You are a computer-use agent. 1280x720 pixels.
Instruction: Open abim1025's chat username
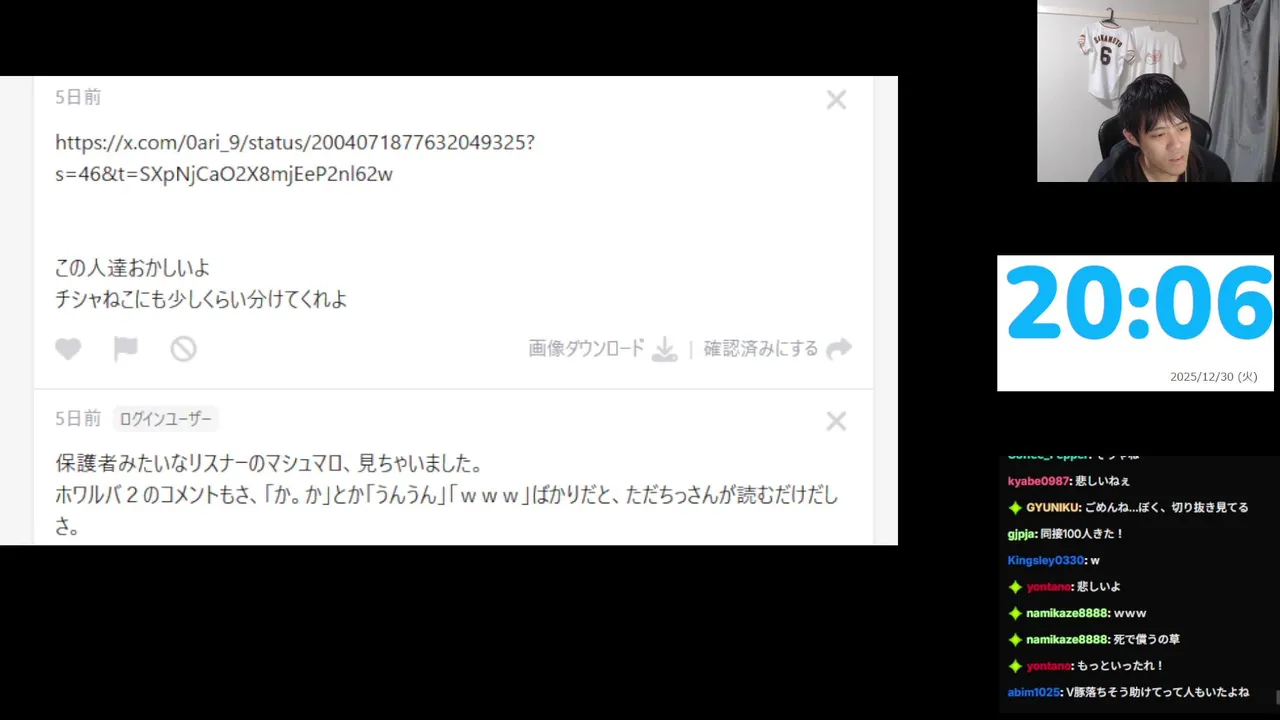coord(1033,692)
